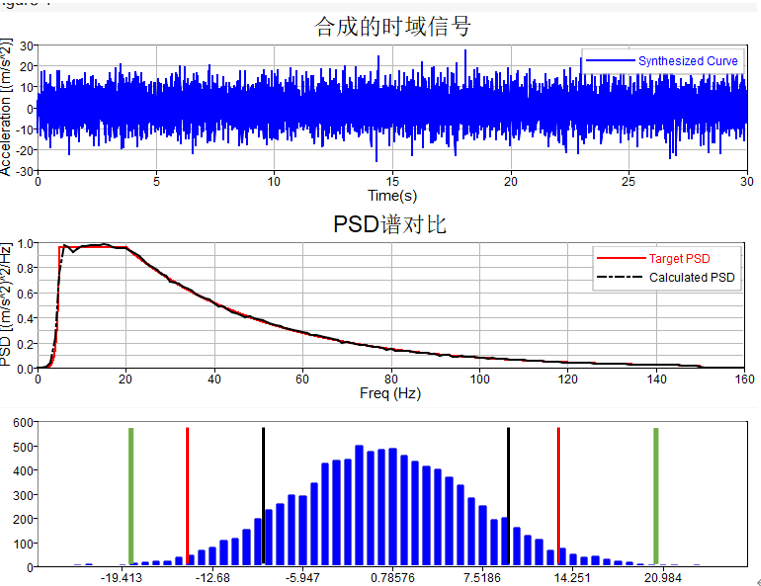Click the 20.984 tick label on histogram
This screenshot has height=586, width=761.
664,577
